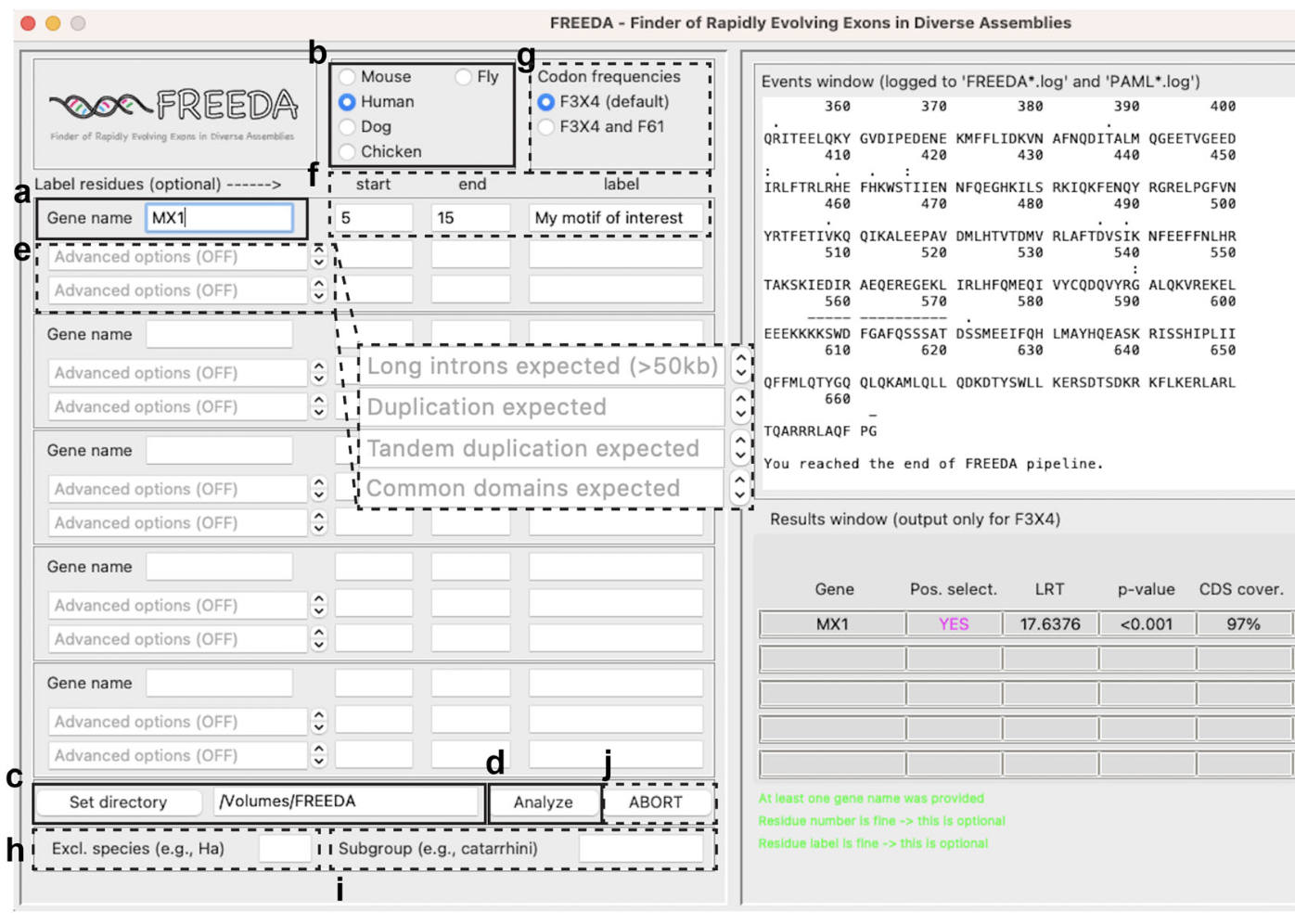Click sequence 'QRITEELQKY' in Events window

click(x=806, y=138)
